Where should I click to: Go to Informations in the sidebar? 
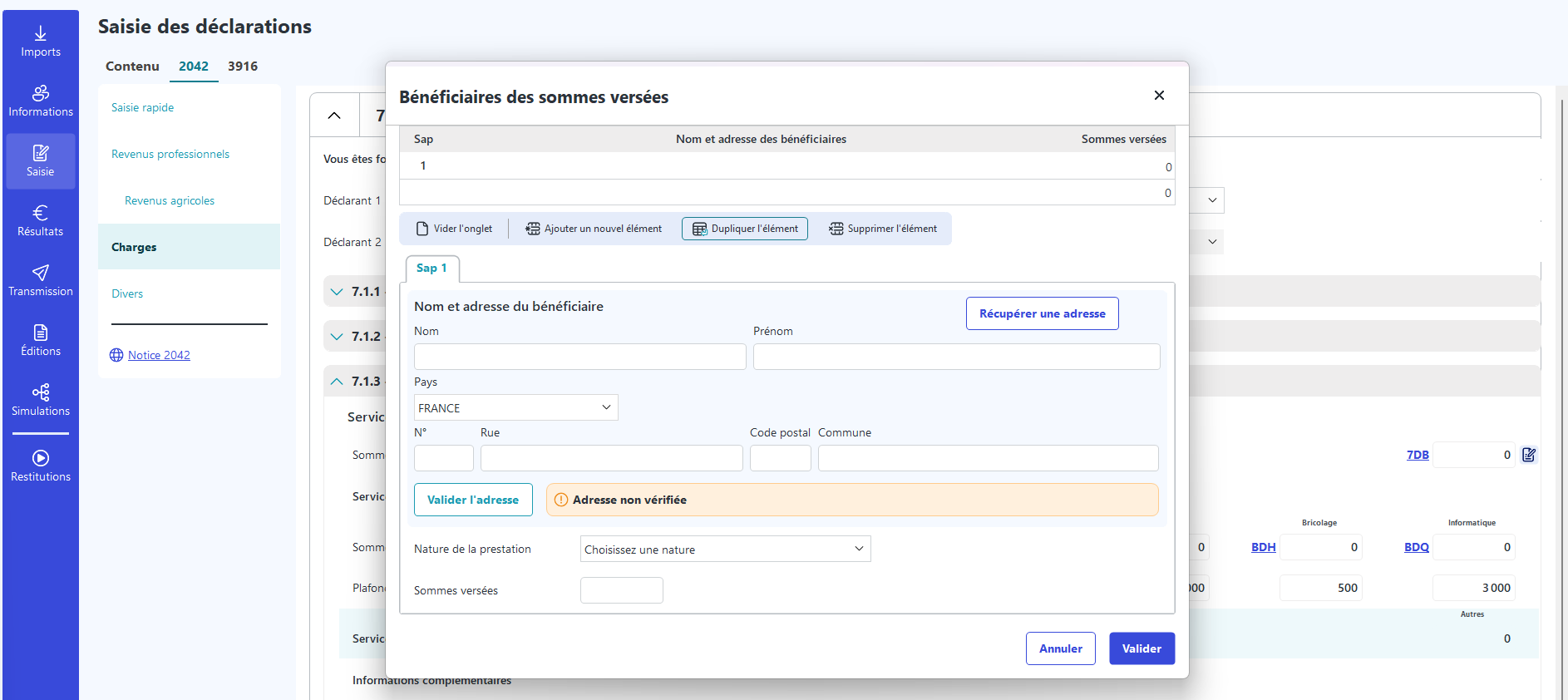40,101
